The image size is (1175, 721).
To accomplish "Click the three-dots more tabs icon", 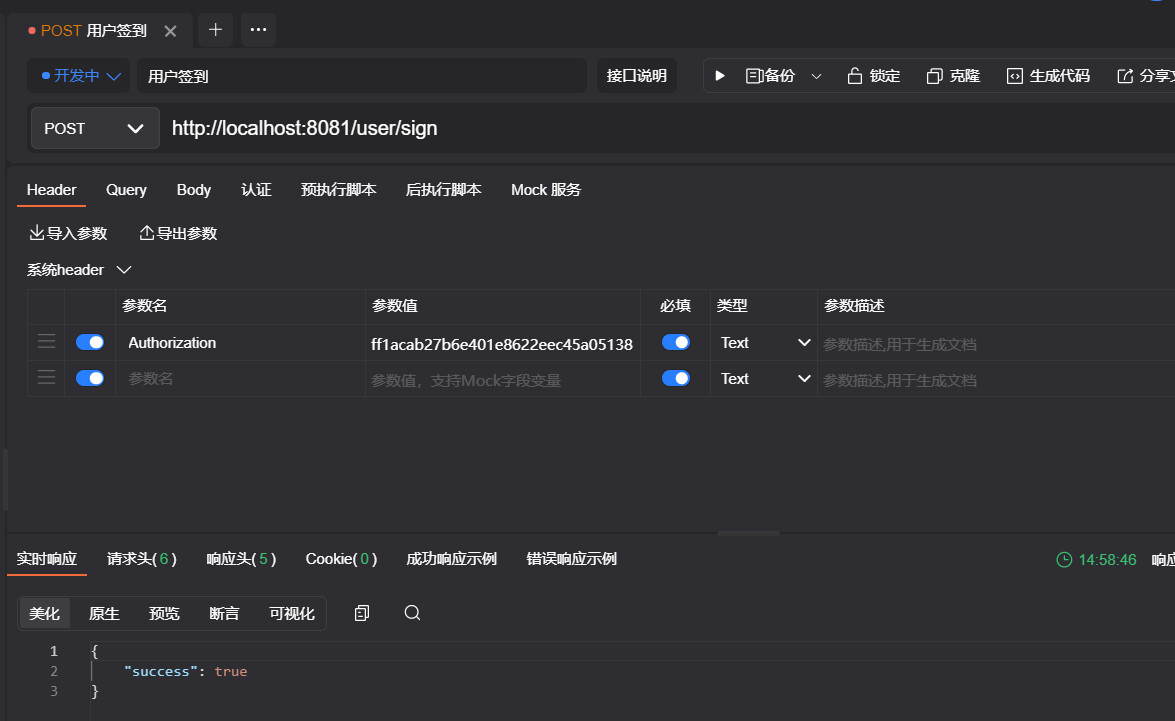I will pyautogui.click(x=258, y=30).
